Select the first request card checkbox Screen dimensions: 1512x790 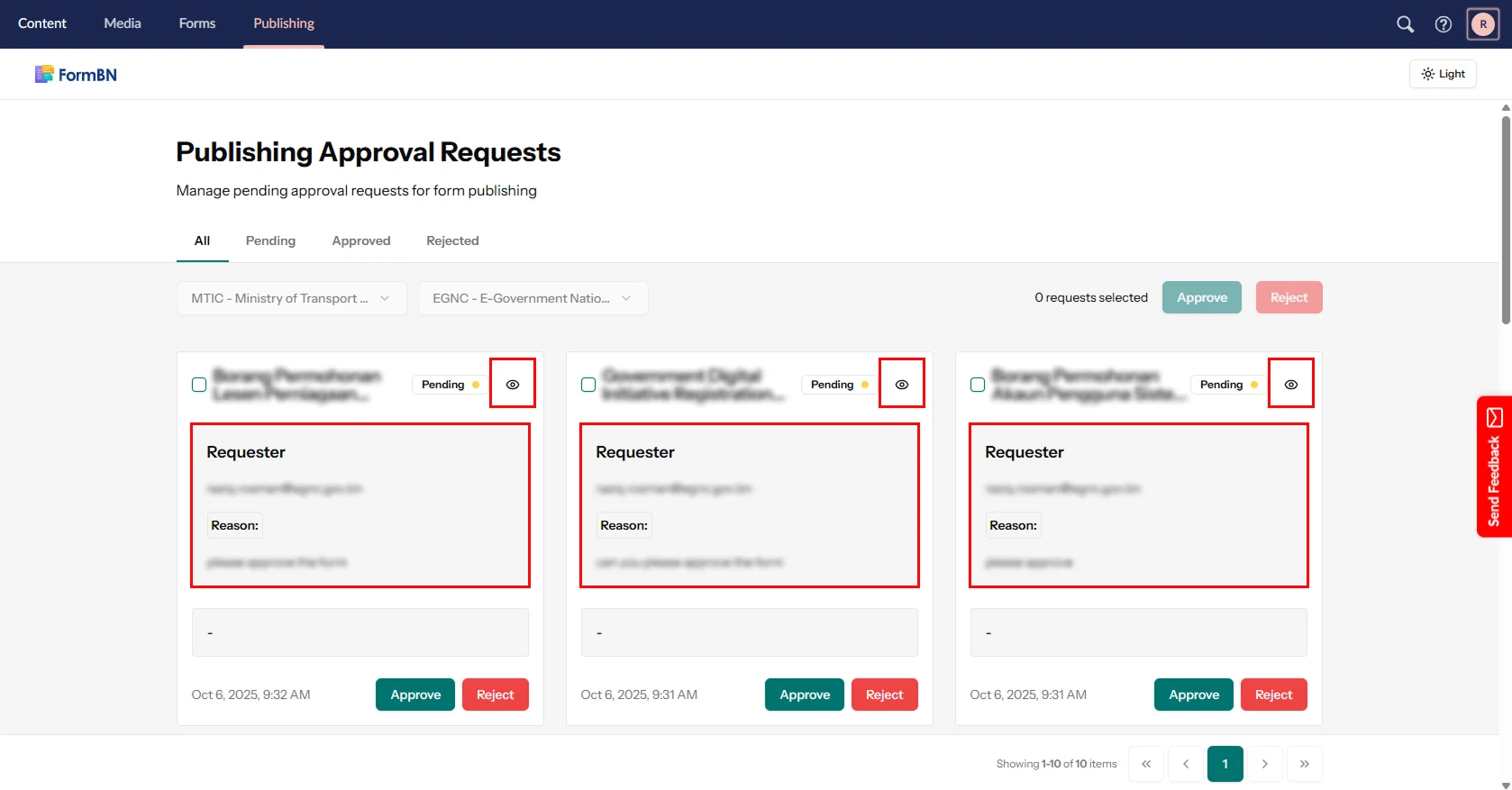pos(199,385)
